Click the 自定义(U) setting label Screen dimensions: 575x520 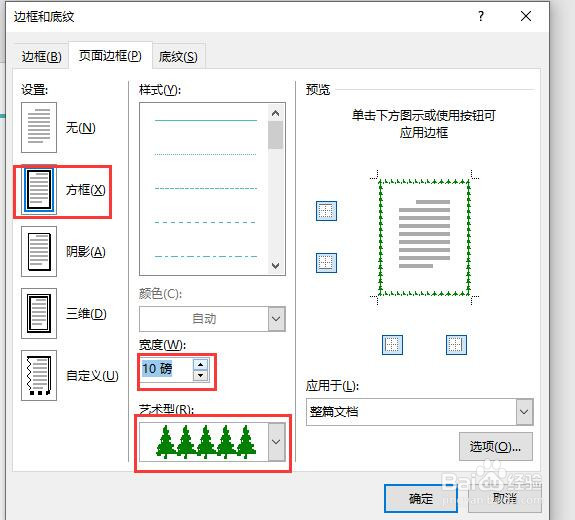click(92, 376)
